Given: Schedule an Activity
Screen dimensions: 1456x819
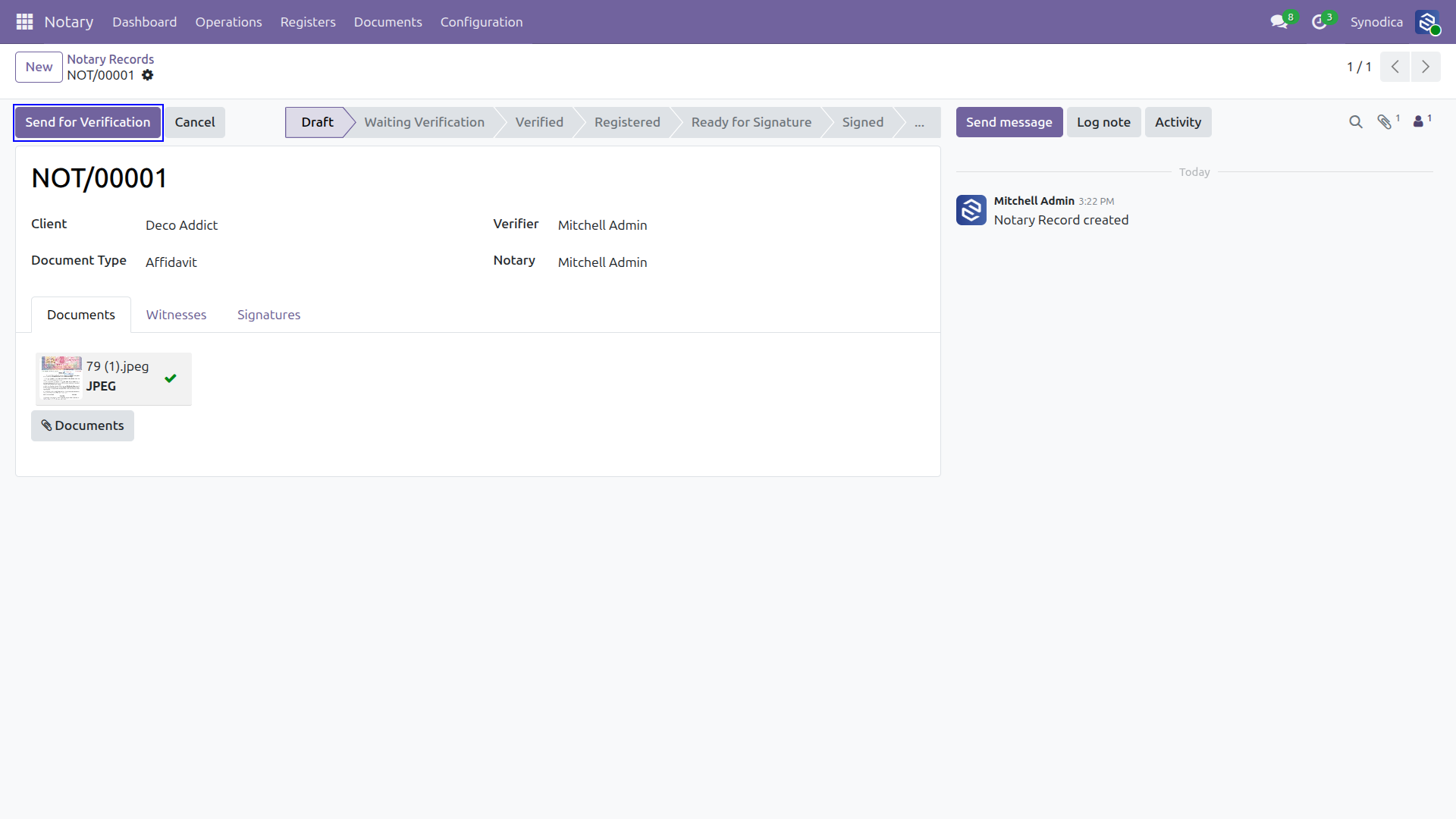Looking at the screenshot, I should tap(1178, 122).
